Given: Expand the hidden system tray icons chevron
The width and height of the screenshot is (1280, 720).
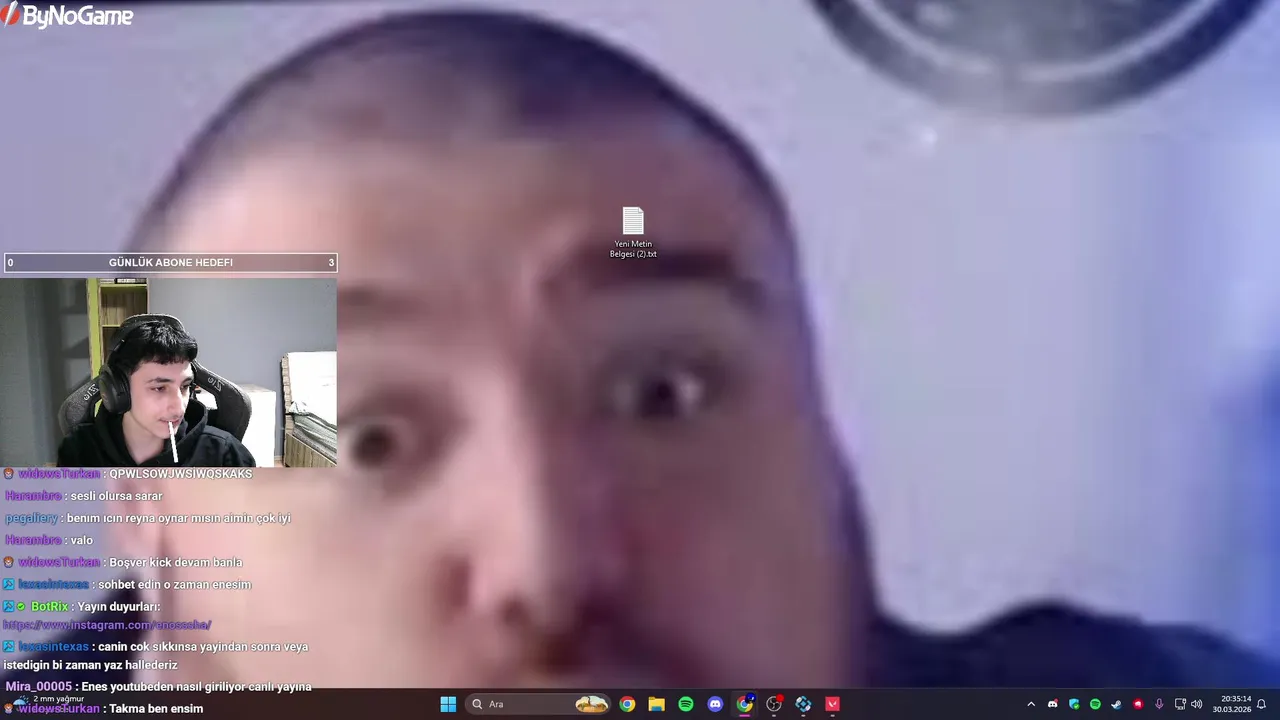Looking at the screenshot, I should (1031, 704).
